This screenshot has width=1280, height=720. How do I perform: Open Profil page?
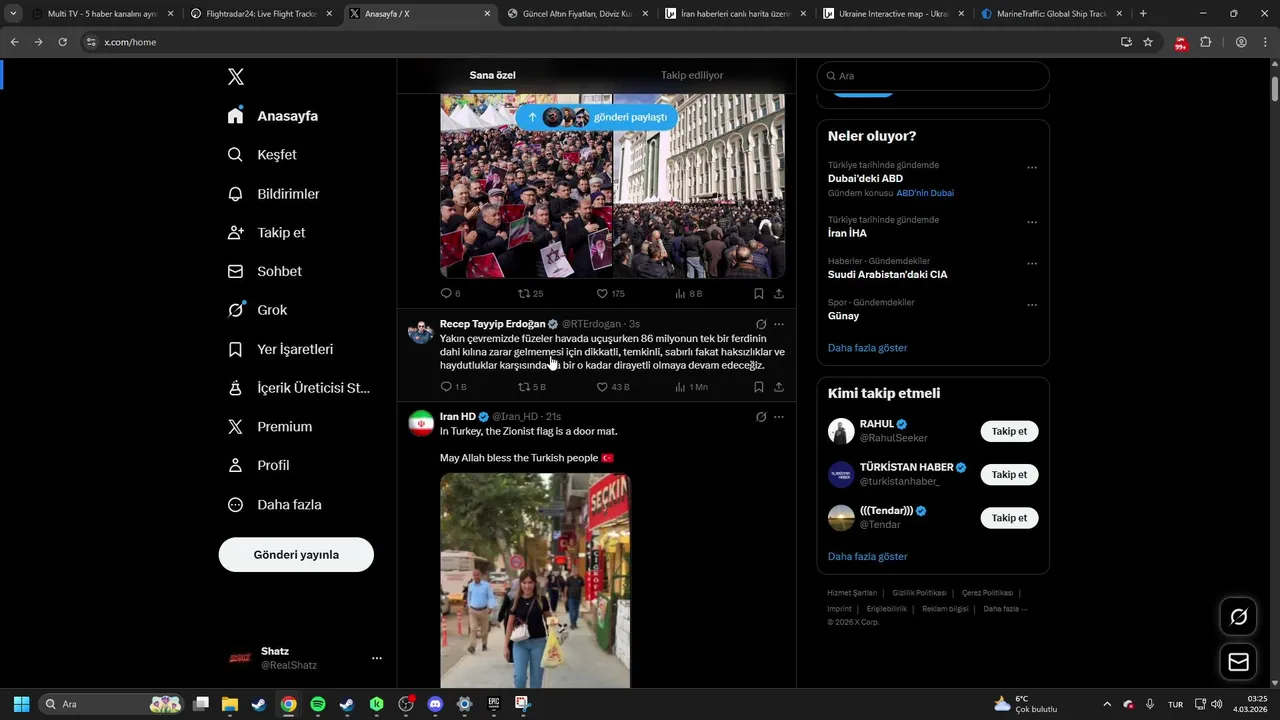(x=258, y=466)
